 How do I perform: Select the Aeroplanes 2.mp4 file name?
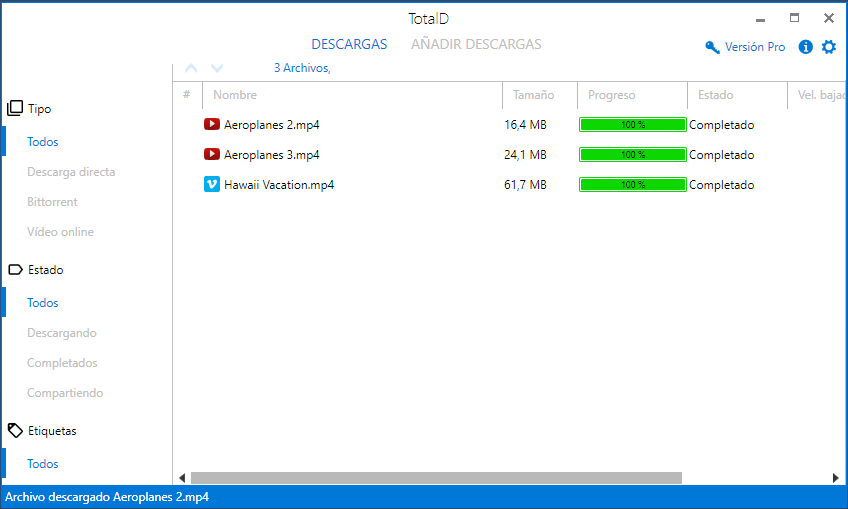tap(271, 125)
